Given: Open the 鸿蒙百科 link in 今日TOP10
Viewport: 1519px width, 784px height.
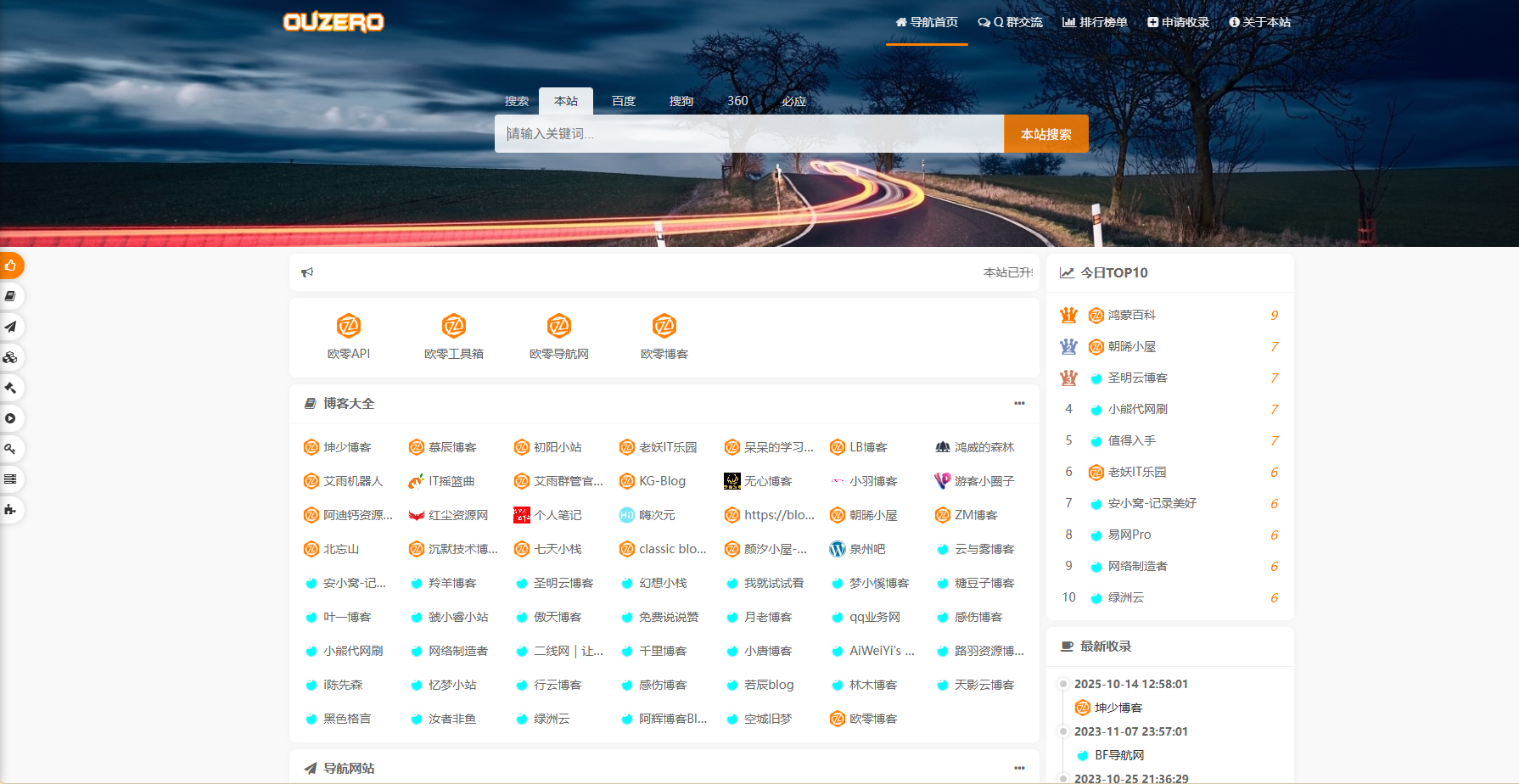Looking at the screenshot, I should (1131, 315).
